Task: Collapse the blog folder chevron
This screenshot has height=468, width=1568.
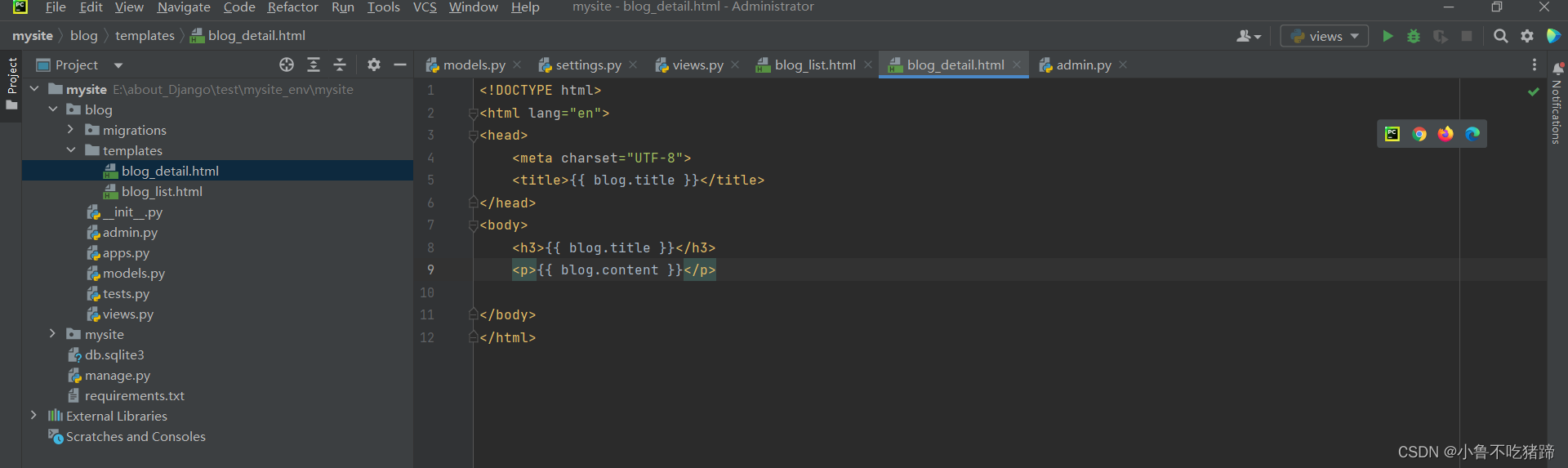Action: pos(52,109)
